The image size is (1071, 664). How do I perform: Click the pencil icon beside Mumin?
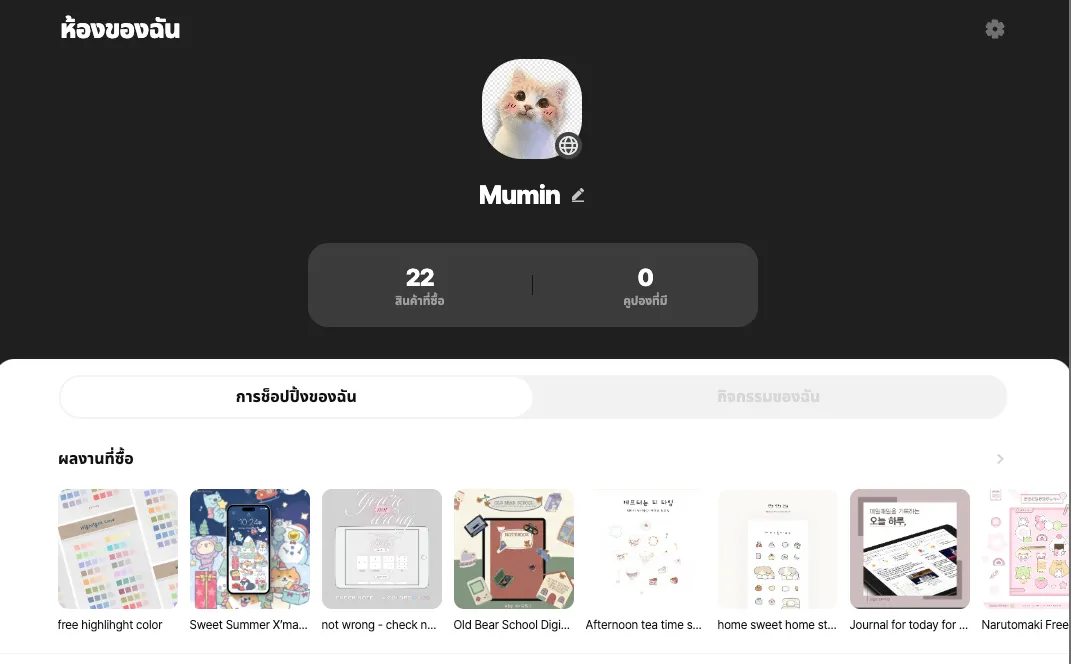point(578,195)
